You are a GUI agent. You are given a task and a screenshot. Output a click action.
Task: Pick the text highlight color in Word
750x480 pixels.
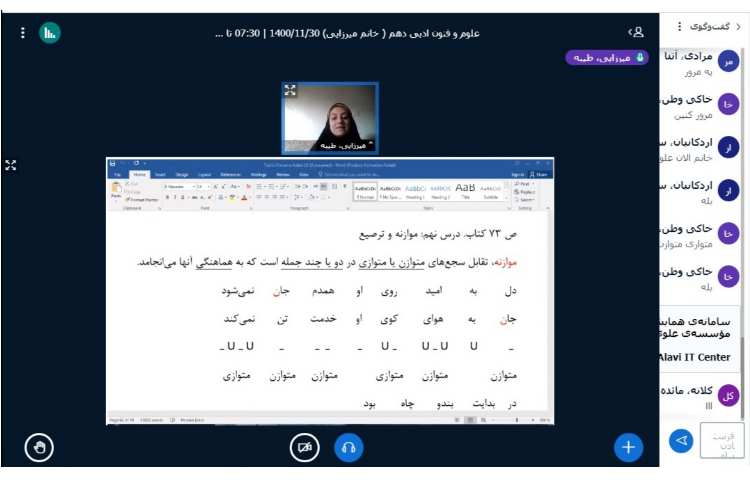tap(233, 197)
